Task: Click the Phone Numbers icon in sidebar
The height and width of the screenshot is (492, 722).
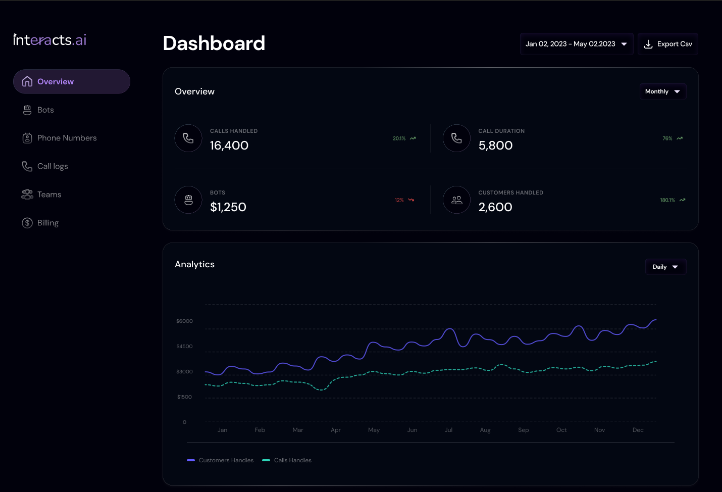Action: point(27,138)
